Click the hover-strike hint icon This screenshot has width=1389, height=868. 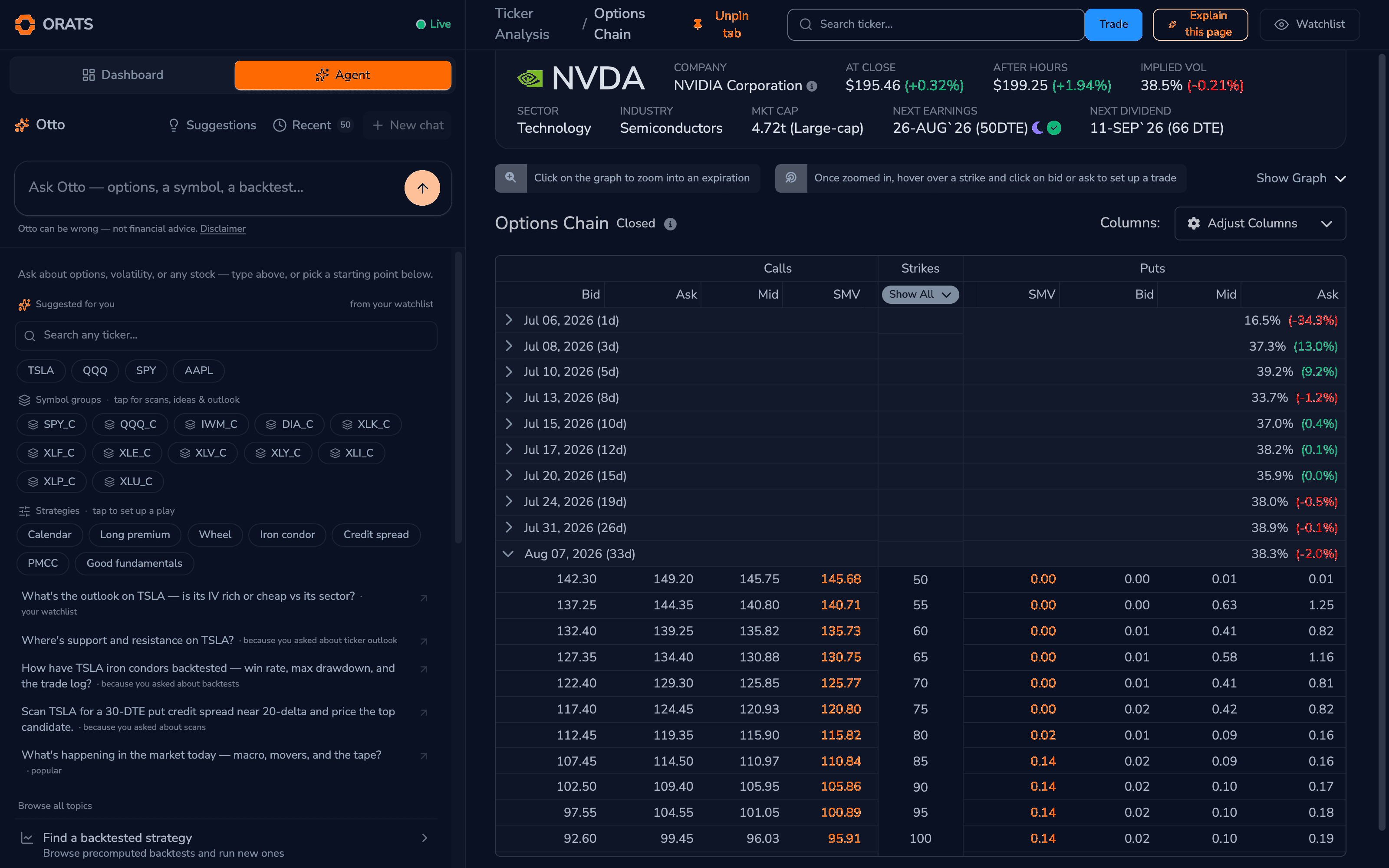[x=790, y=178]
